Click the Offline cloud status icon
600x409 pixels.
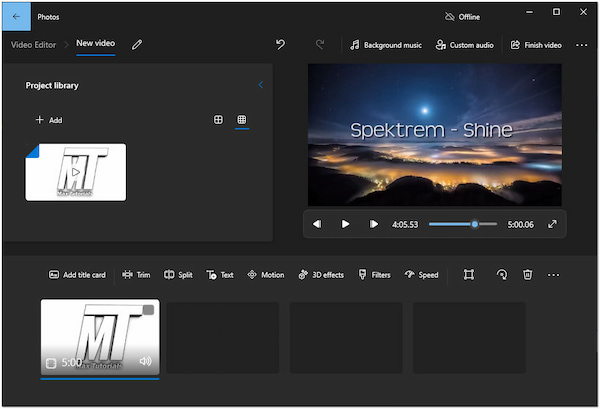[449, 16]
